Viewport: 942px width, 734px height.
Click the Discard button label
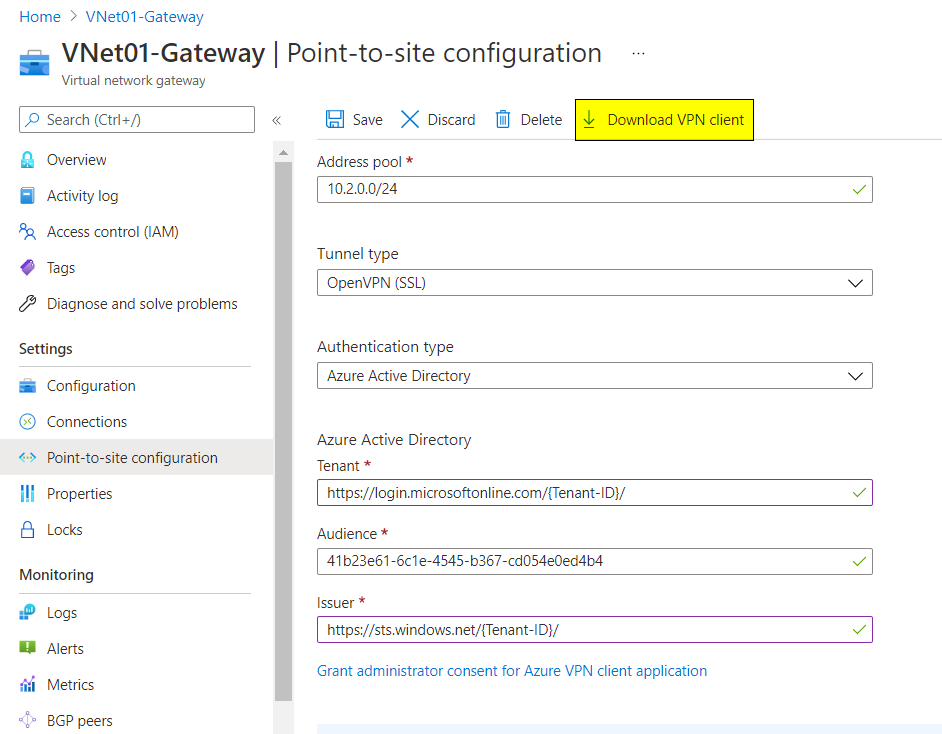(451, 120)
